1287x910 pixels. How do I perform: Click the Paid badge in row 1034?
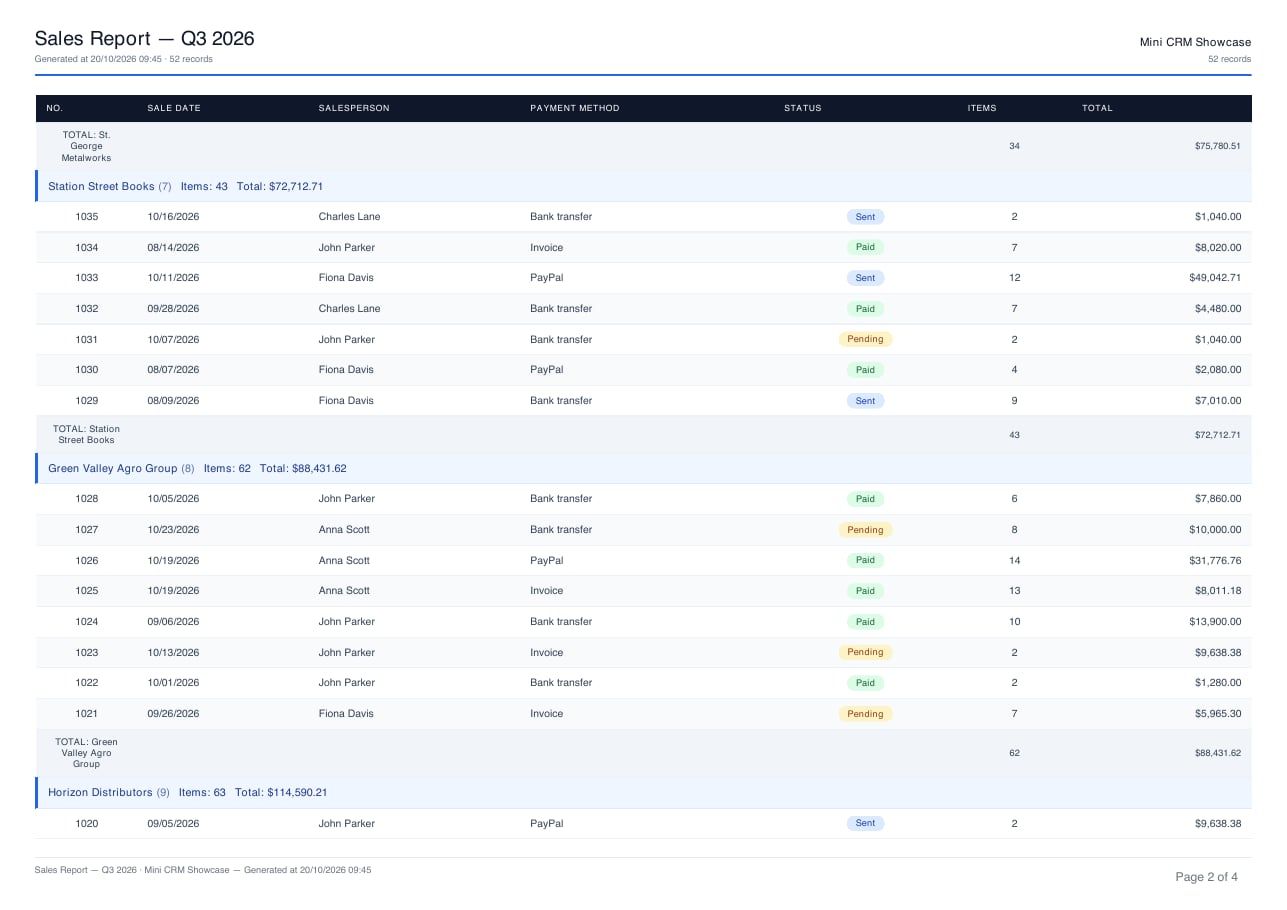pyautogui.click(x=865, y=247)
